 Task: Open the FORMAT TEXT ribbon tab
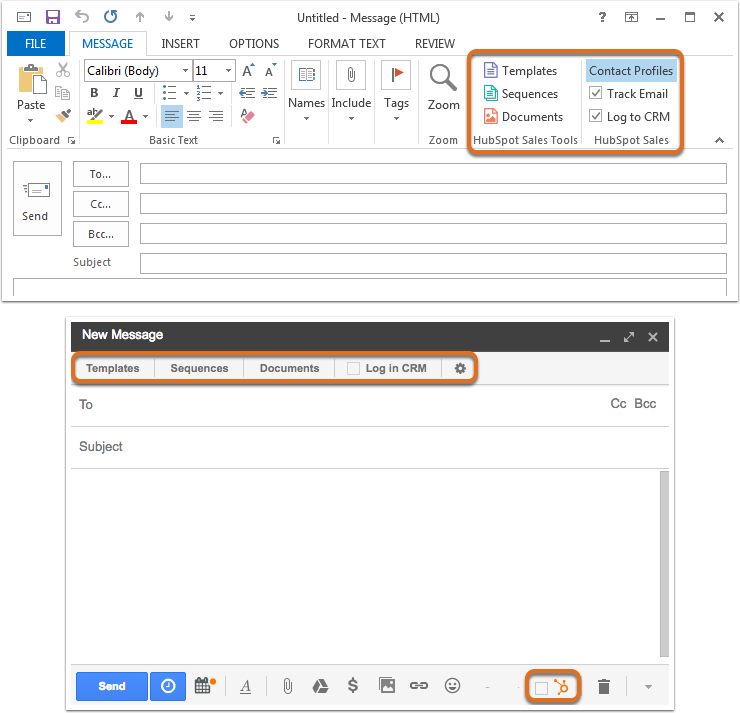346,44
